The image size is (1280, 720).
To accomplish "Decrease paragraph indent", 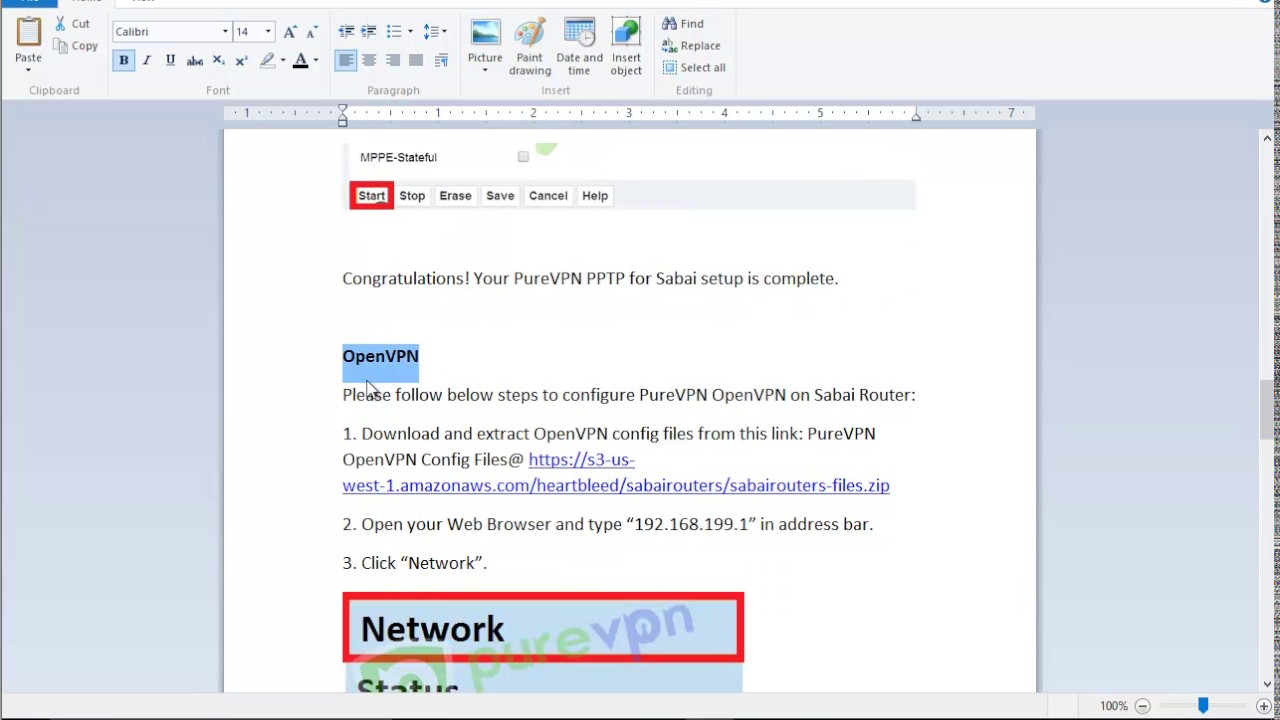I will pyautogui.click(x=346, y=32).
